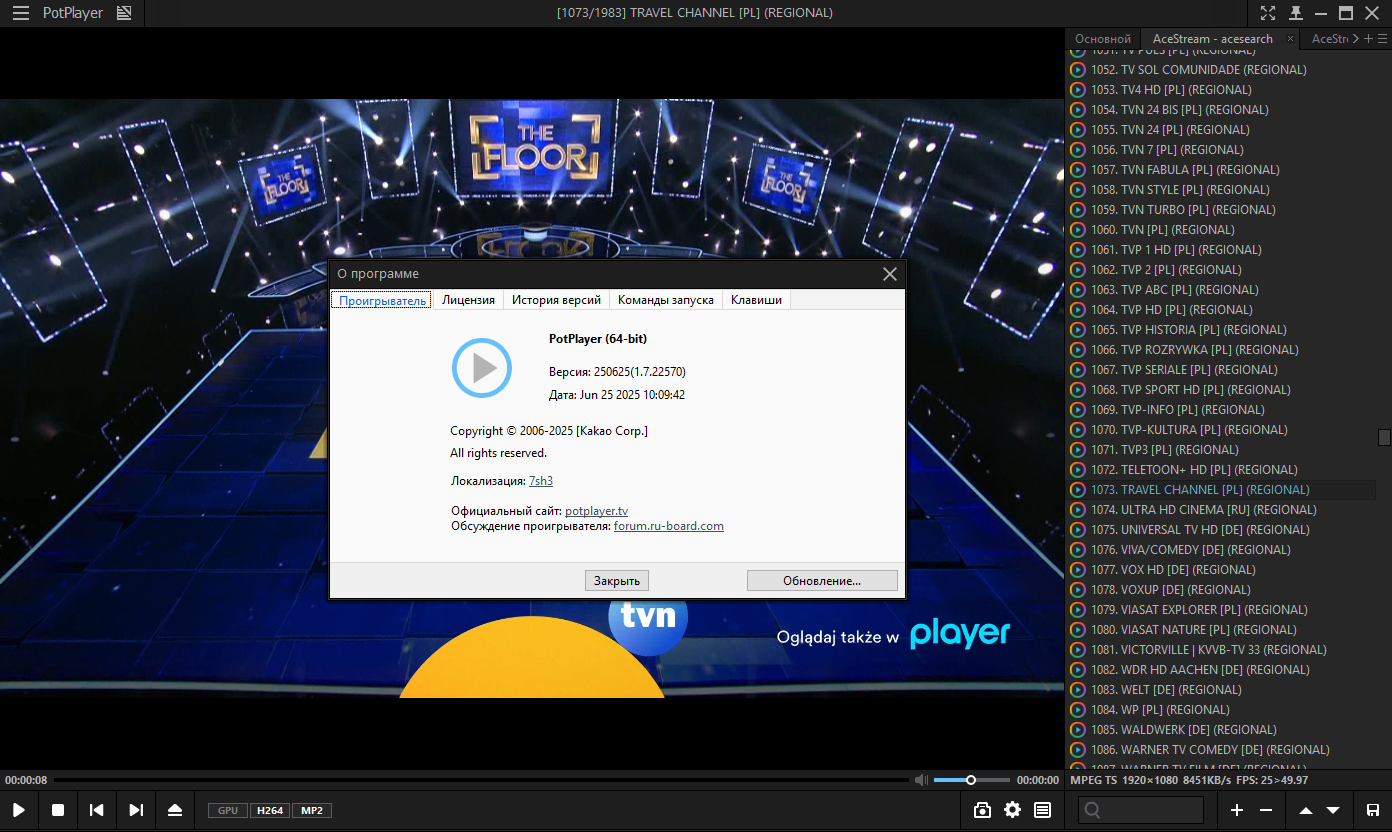The height and width of the screenshot is (832, 1392).
Task: Close the О программе dialog
Action: click(x=890, y=274)
